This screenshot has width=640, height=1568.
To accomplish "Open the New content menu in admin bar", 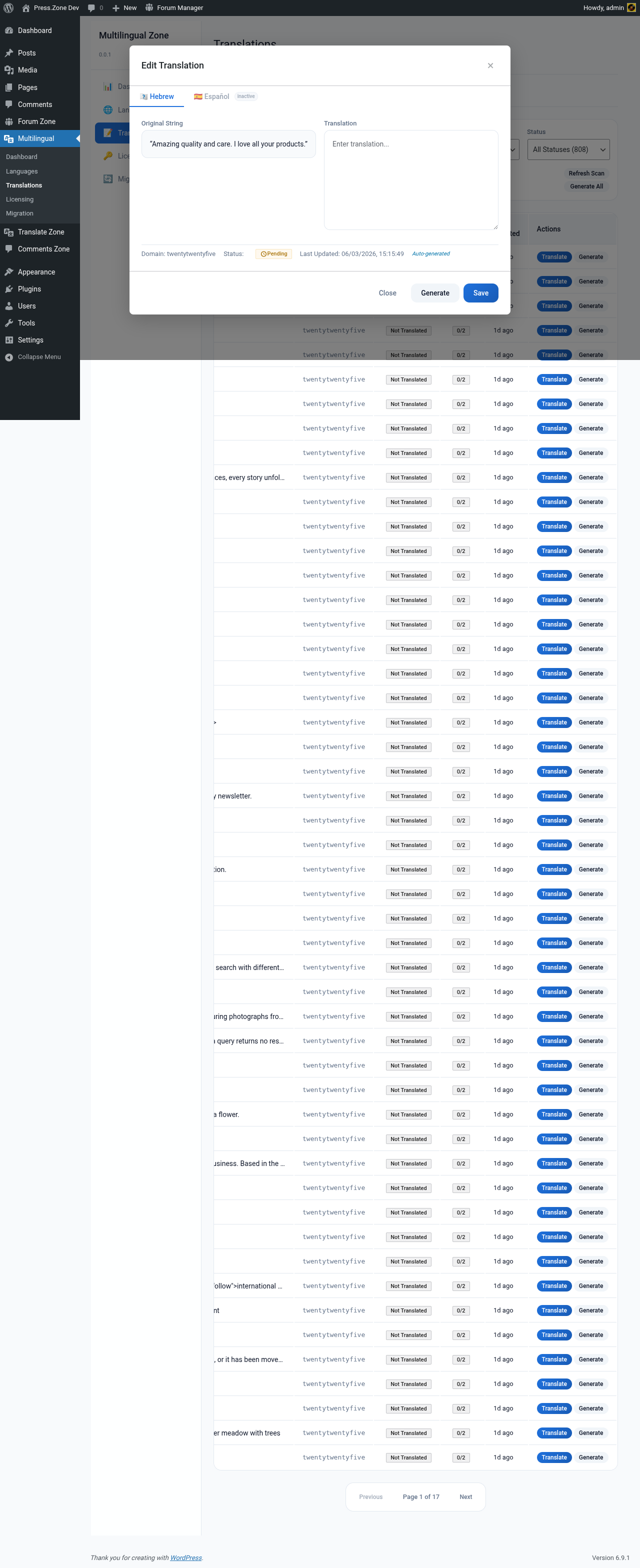I will [x=124, y=8].
